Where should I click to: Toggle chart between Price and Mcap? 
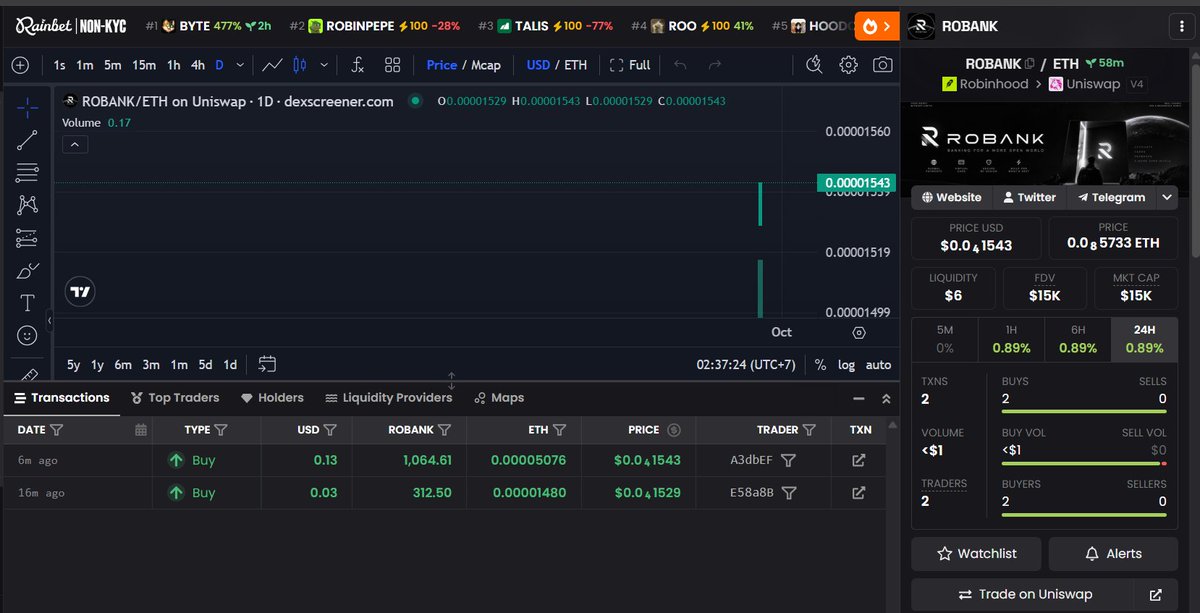point(463,65)
